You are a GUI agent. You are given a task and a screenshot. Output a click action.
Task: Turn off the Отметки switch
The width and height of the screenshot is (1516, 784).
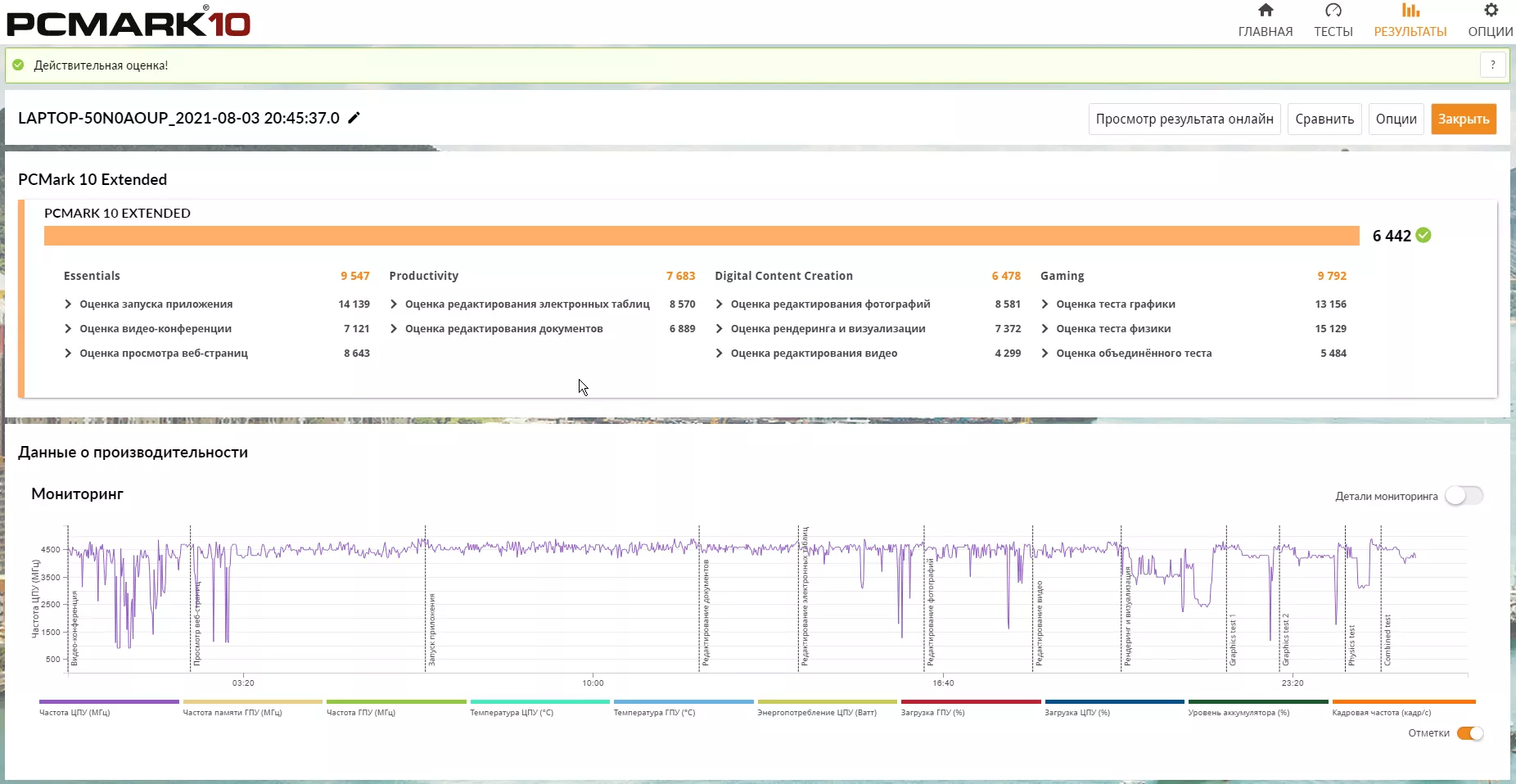pyautogui.click(x=1470, y=733)
